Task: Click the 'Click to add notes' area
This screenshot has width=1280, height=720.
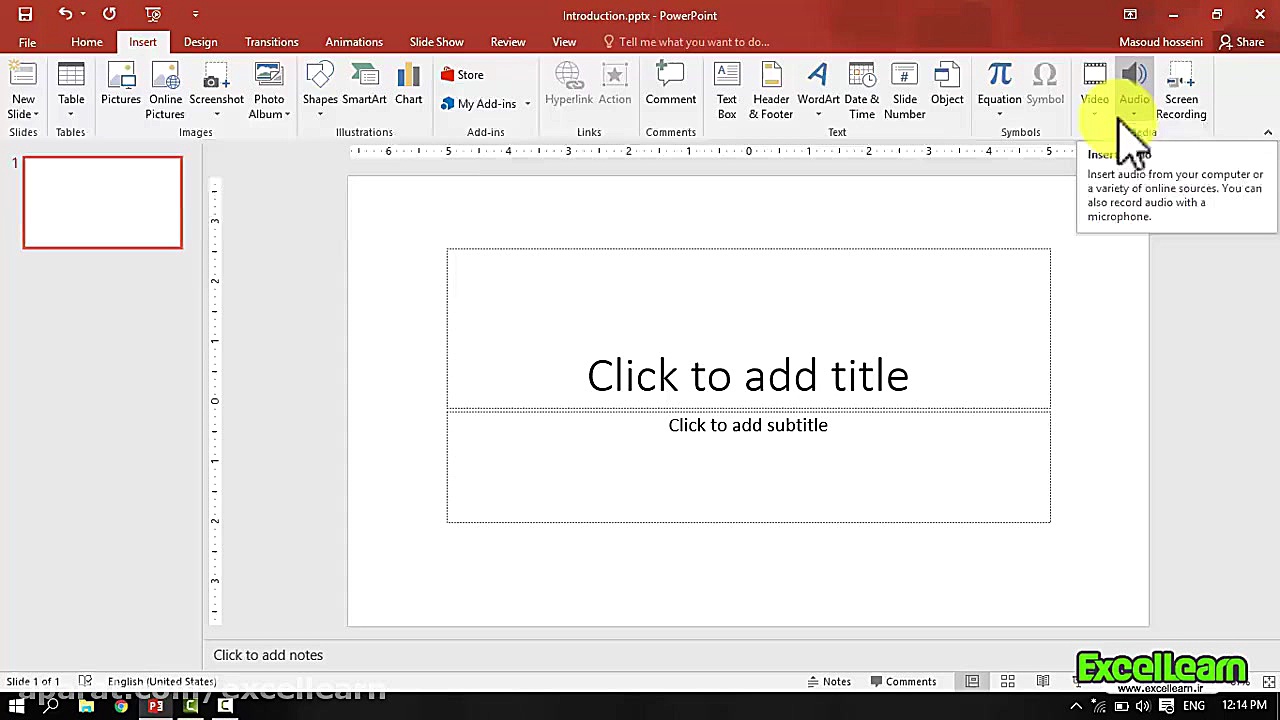Action: tap(268, 655)
